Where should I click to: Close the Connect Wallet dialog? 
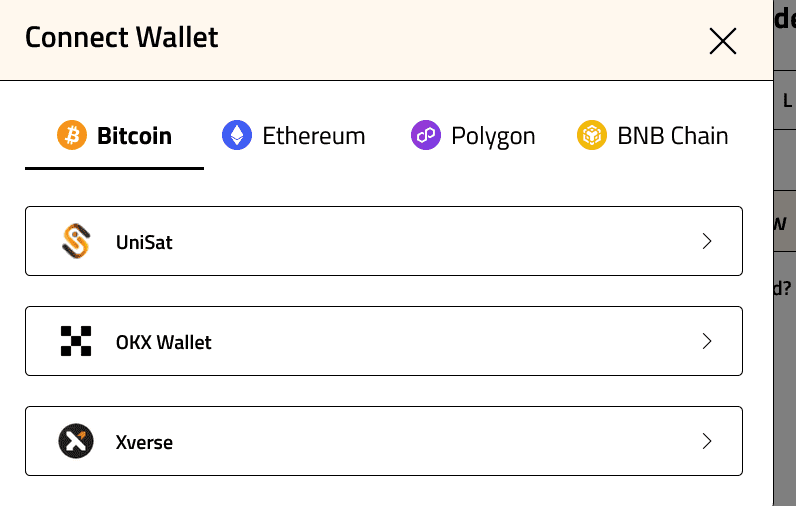tap(722, 40)
